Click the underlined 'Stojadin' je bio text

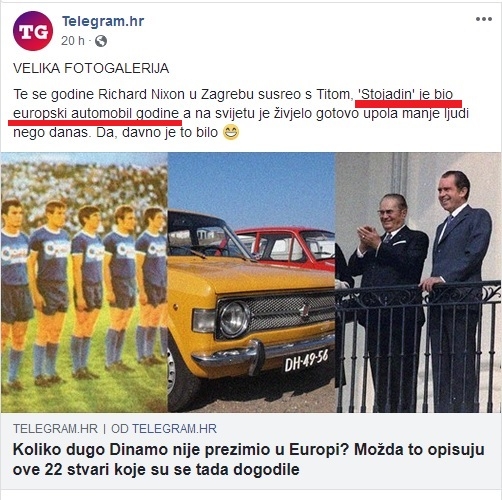tap(405, 95)
